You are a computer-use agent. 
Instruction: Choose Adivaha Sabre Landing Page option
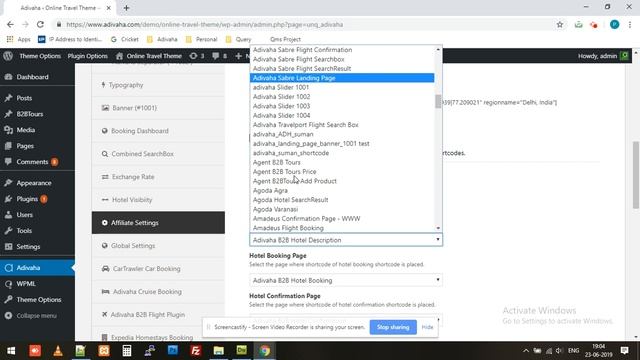tap(342, 78)
